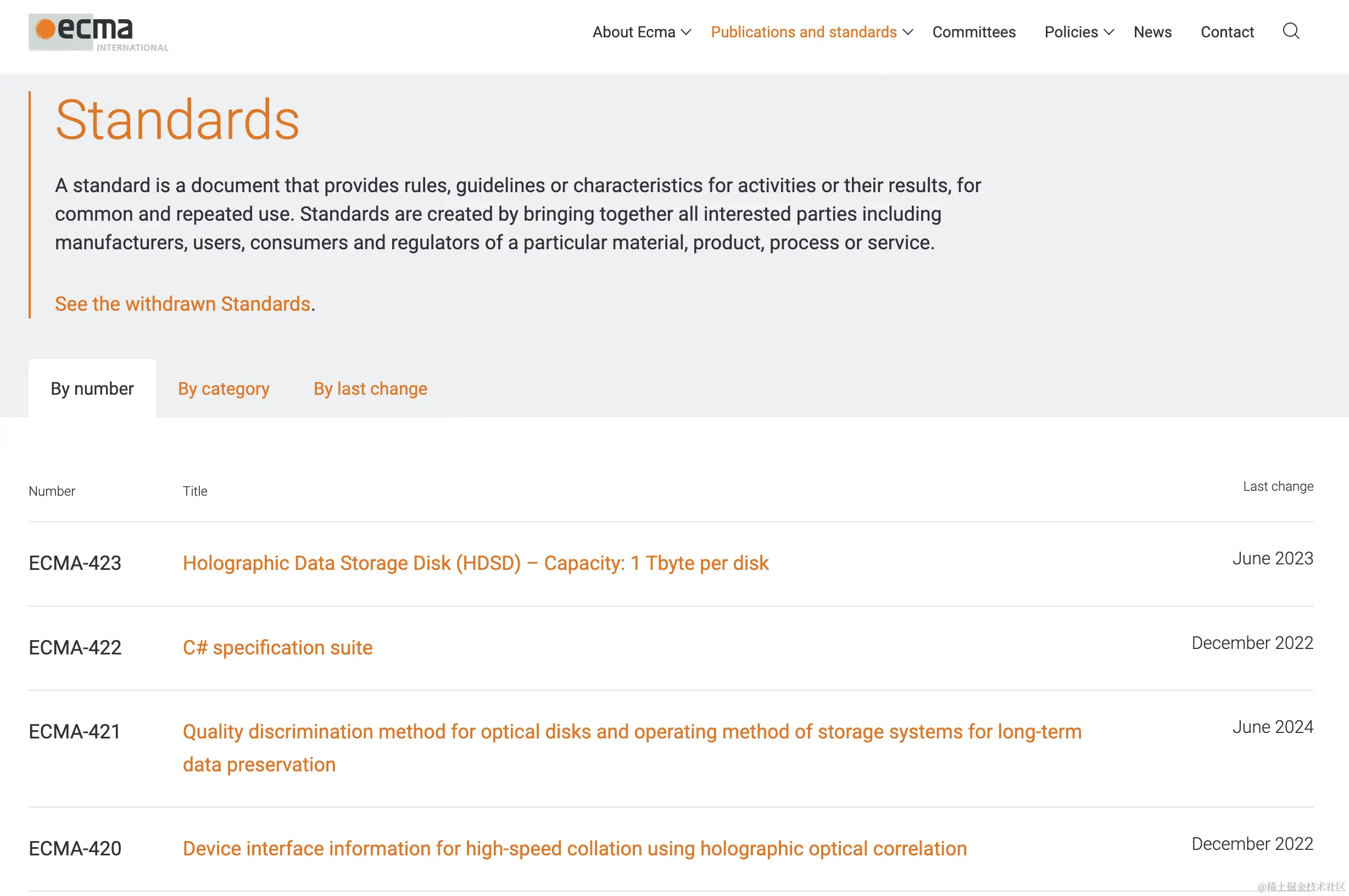Click the December 2022 date for ECMA-420
Viewport: 1349px width, 896px height.
(x=1252, y=844)
